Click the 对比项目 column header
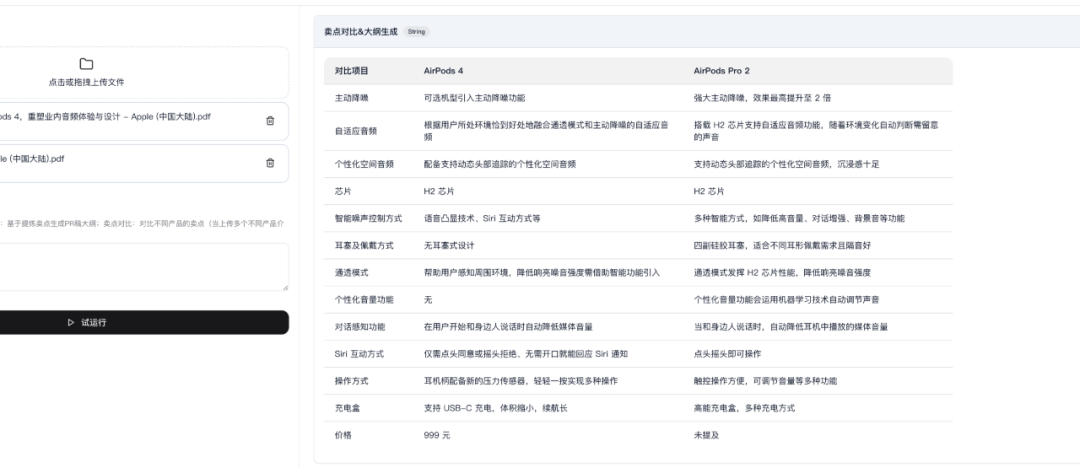 click(352, 71)
